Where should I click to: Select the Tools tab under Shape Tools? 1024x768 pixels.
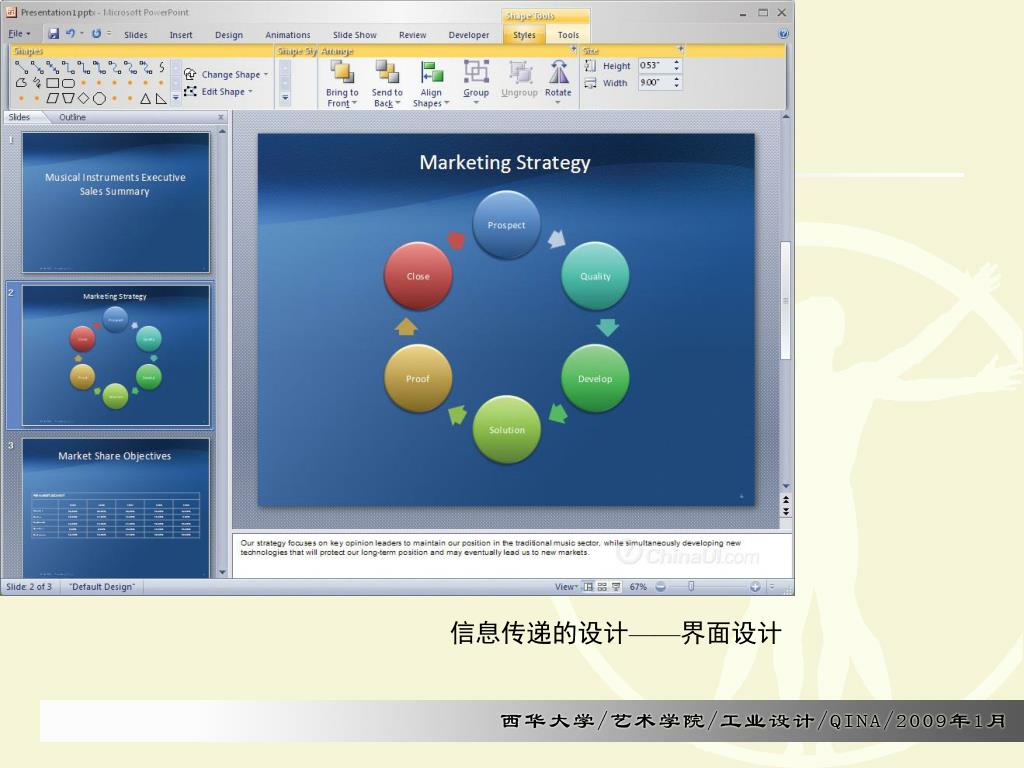[568, 35]
